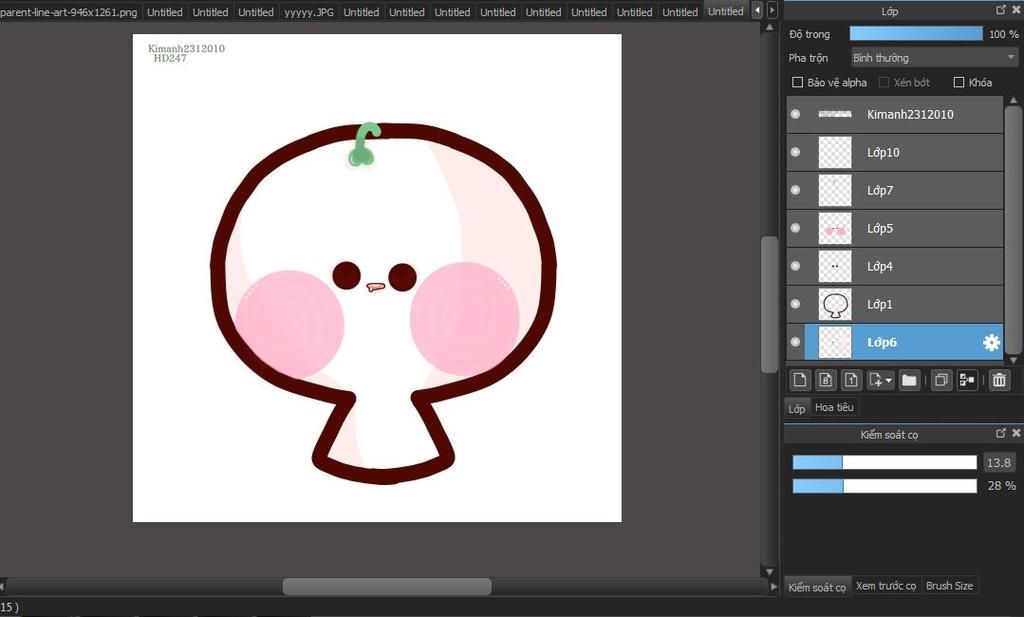Enable the Khóa lock checkbox
The image size is (1024, 617).
[x=959, y=82]
